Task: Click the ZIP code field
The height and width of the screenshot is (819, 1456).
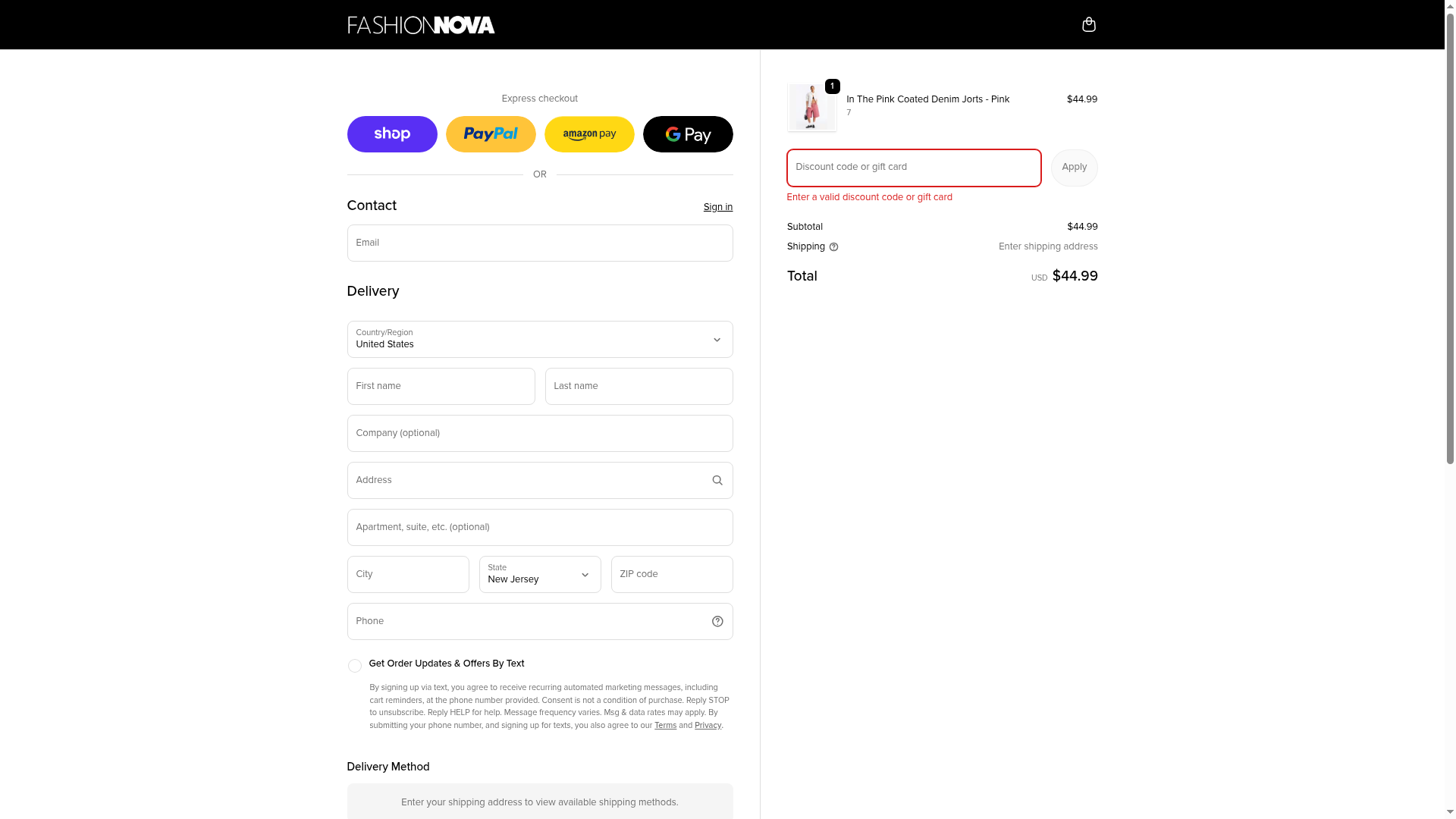Action: coord(672,575)
